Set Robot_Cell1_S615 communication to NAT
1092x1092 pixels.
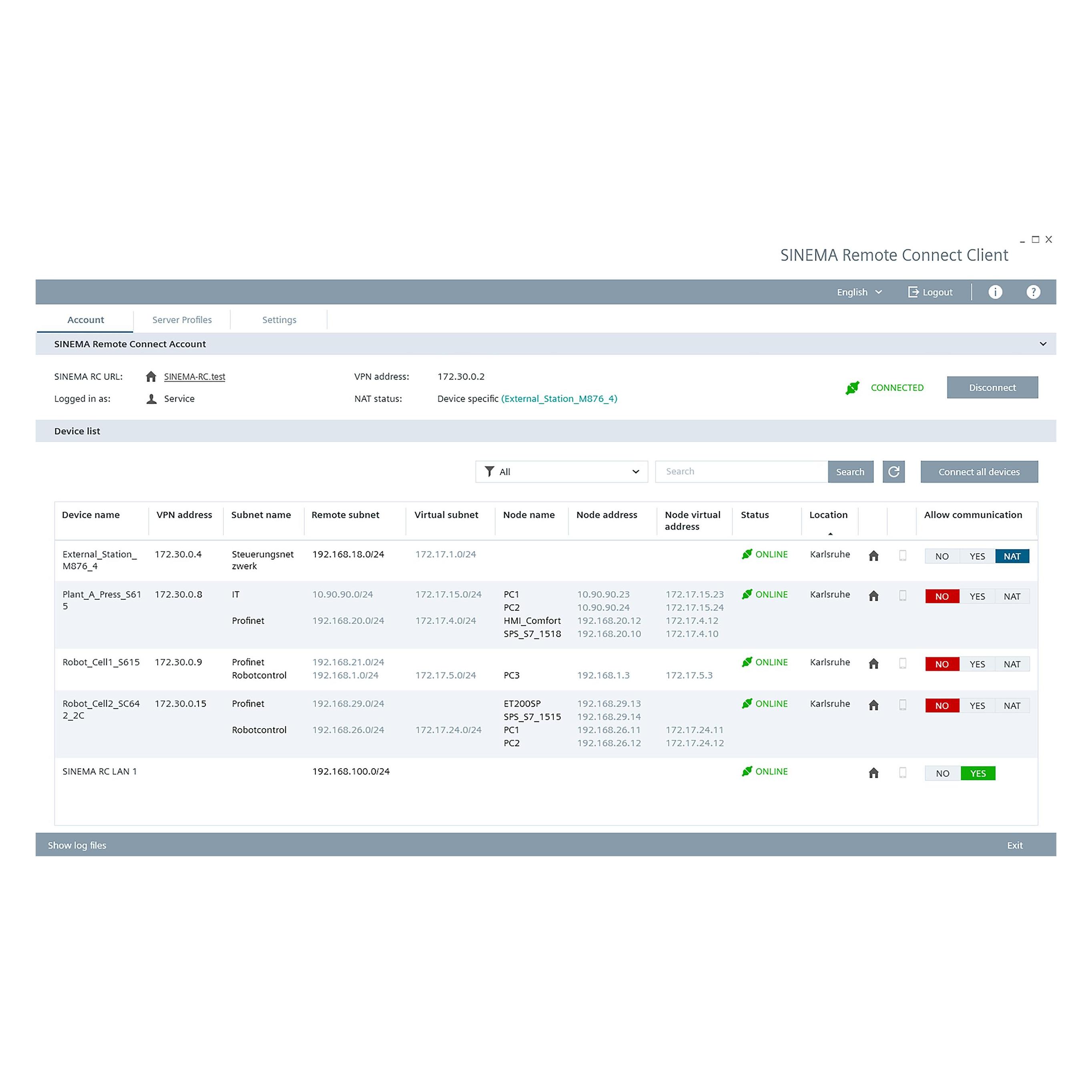tap(1012, 664)
